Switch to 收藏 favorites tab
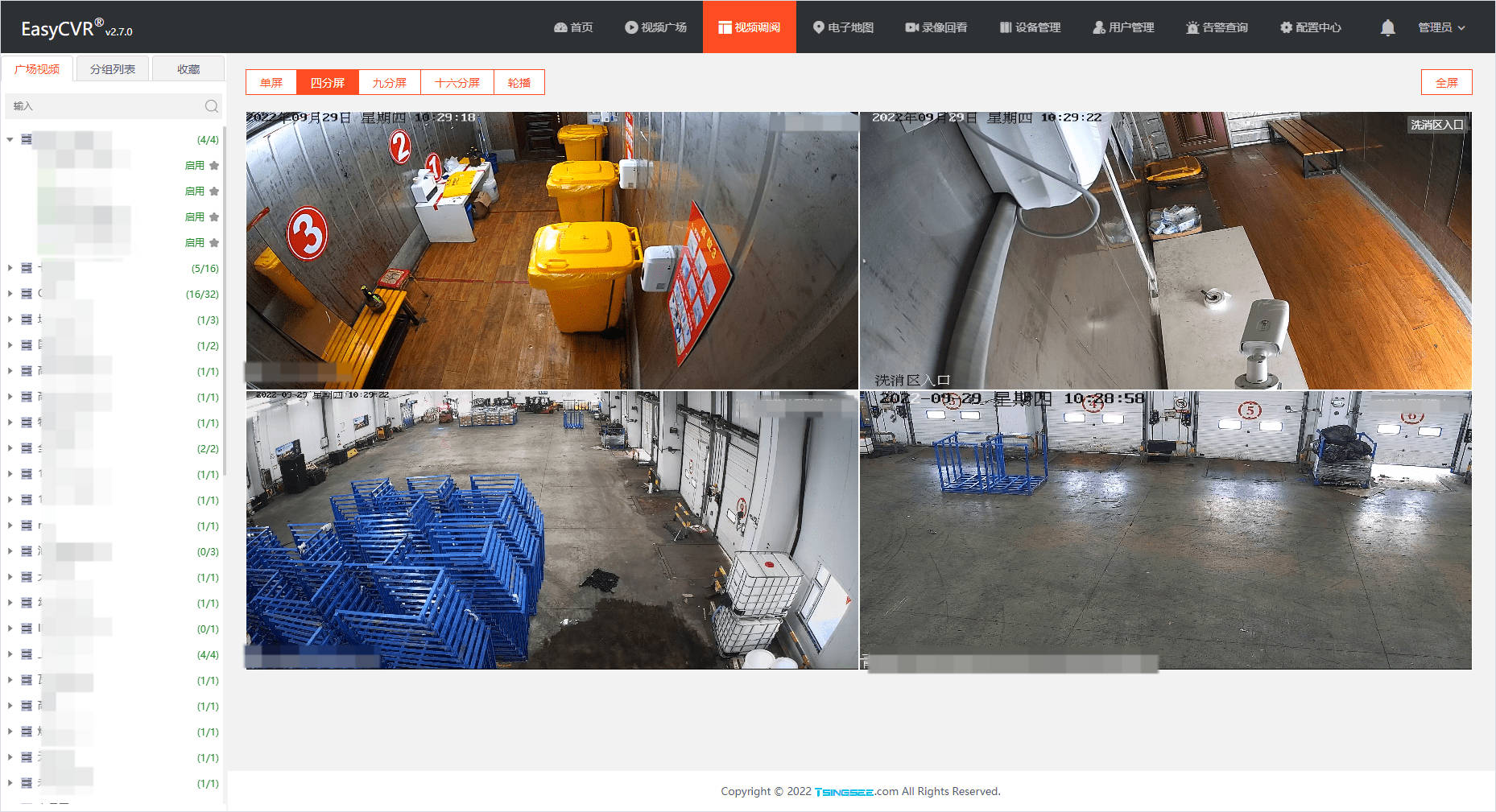Screen dimensions: 1496x812 pos(188,69)
